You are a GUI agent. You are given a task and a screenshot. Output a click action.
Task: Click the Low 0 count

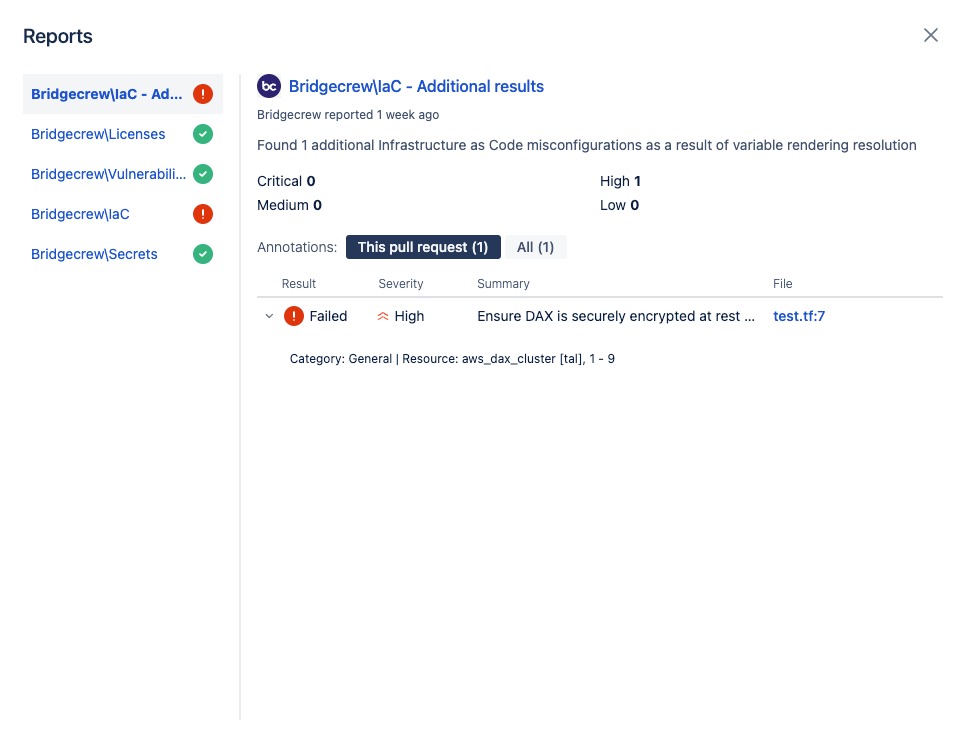click(x=619, y=205)
